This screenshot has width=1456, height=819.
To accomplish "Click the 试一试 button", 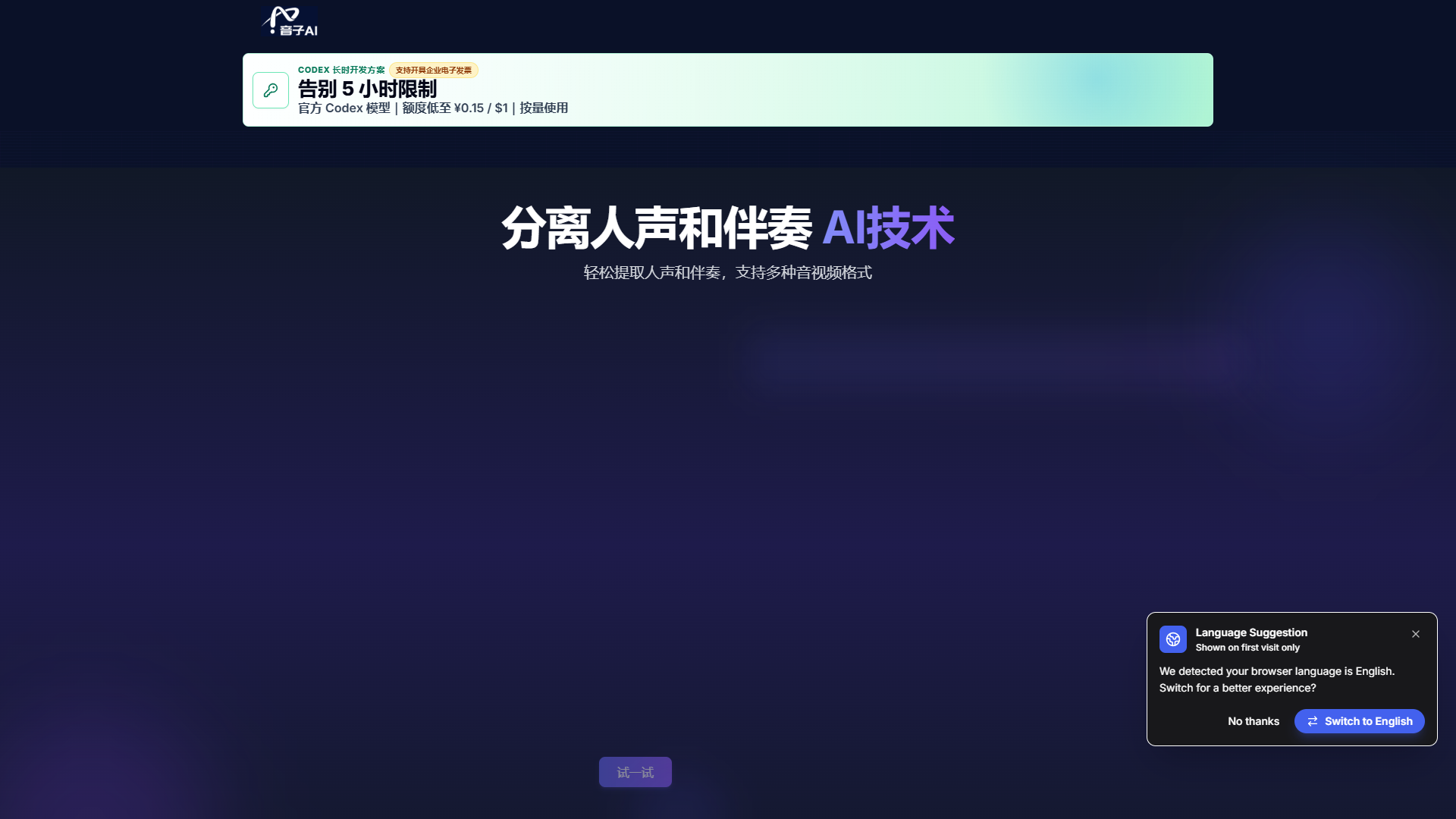I will 635,772.
